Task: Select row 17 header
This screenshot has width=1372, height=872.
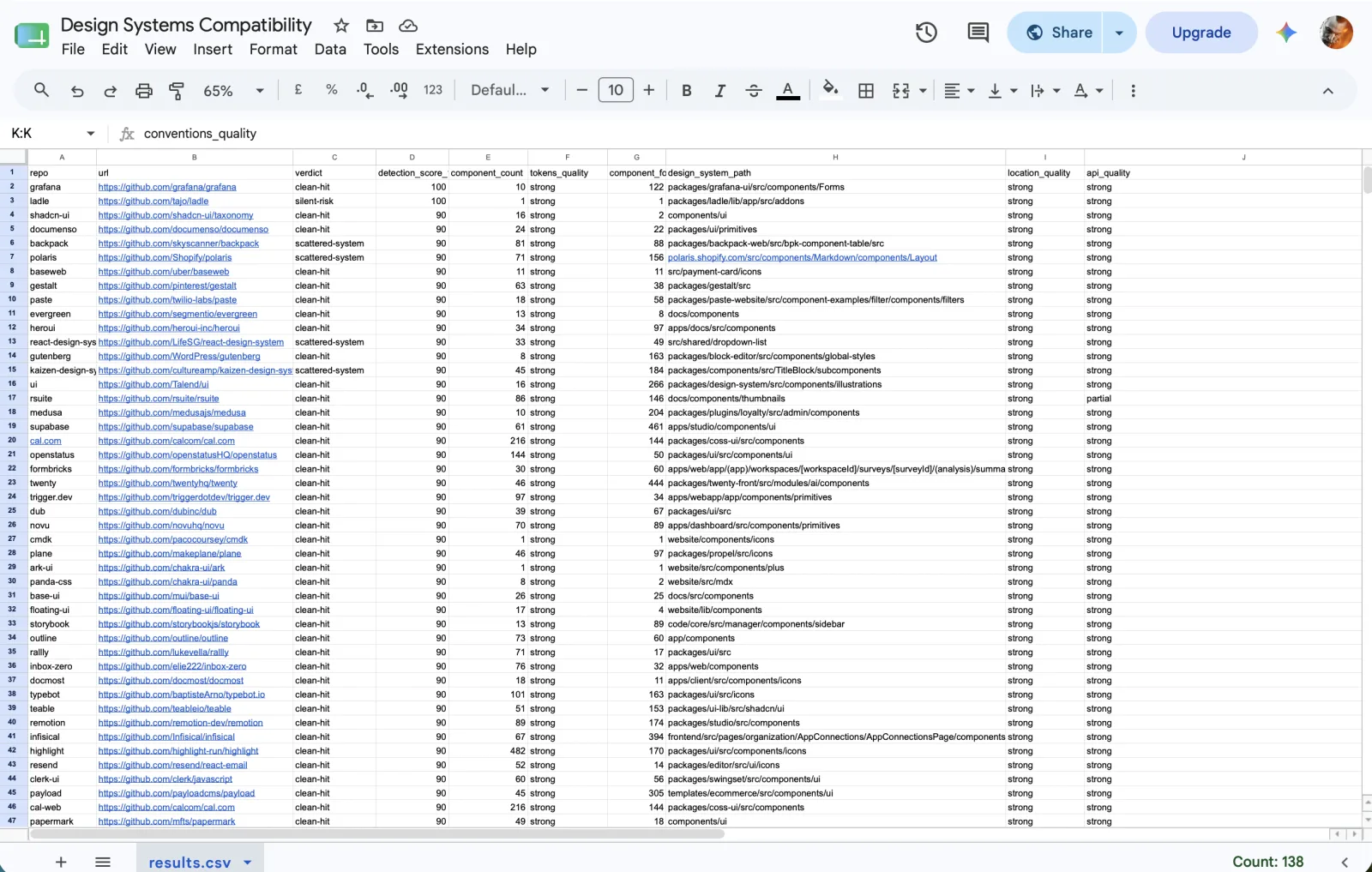Action: pyautogui.click(x=13, y=399)
